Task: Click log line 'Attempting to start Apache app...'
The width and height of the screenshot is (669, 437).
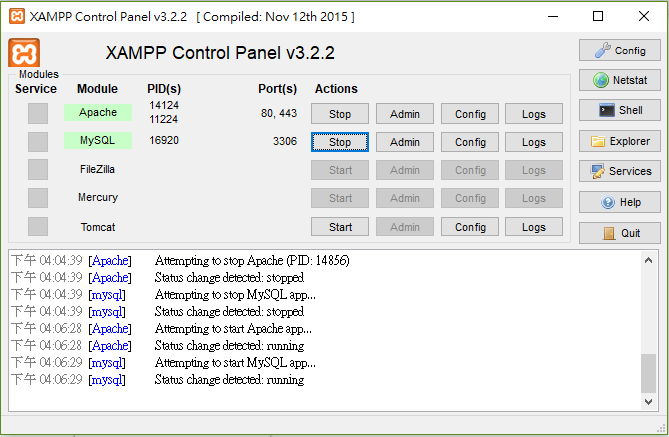Action: [233, 329]
